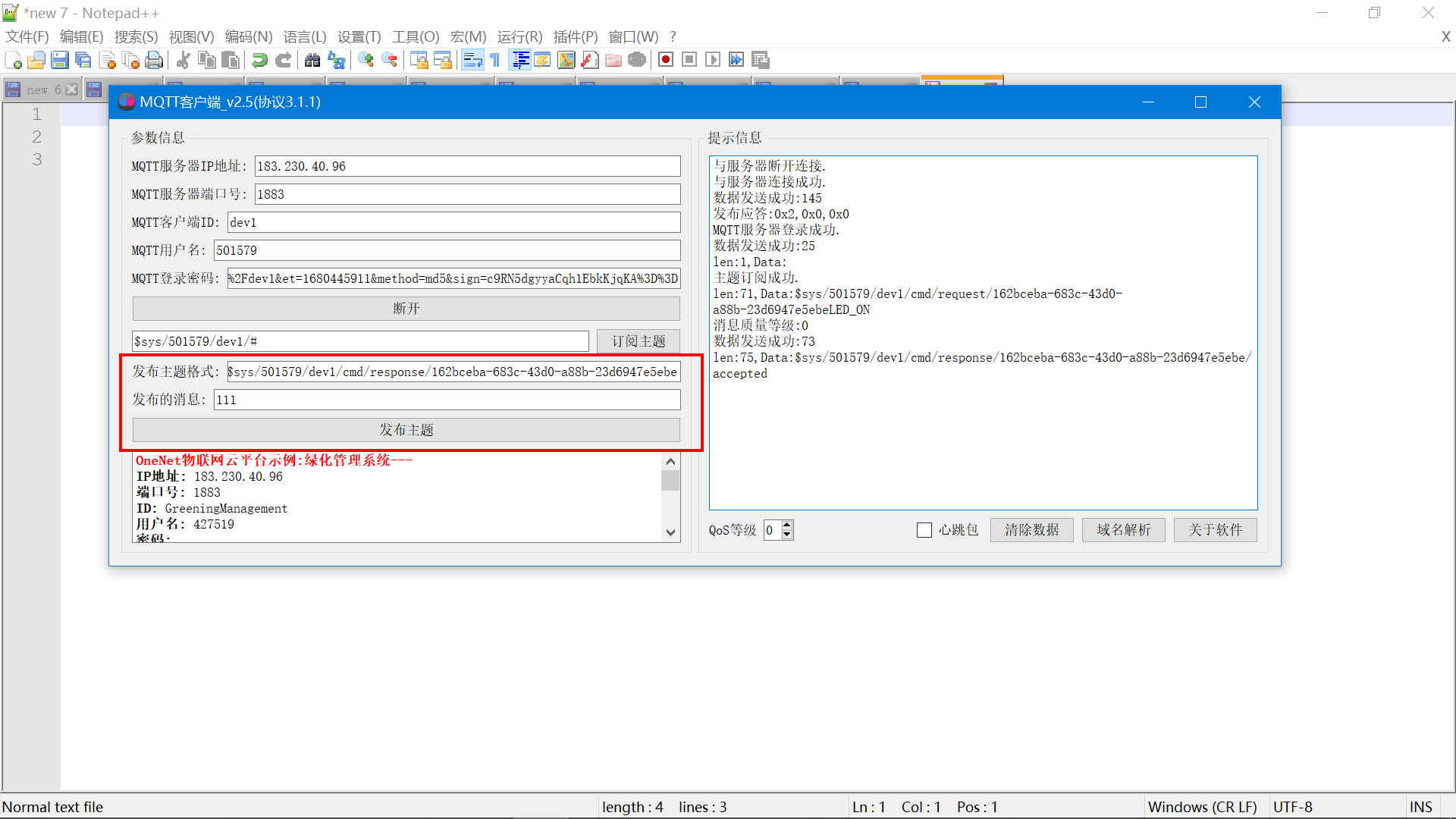Focus the MQTT服务器端口号 field showing 1883
This screenshot has width=1456, height=819.
pos(467,194)
